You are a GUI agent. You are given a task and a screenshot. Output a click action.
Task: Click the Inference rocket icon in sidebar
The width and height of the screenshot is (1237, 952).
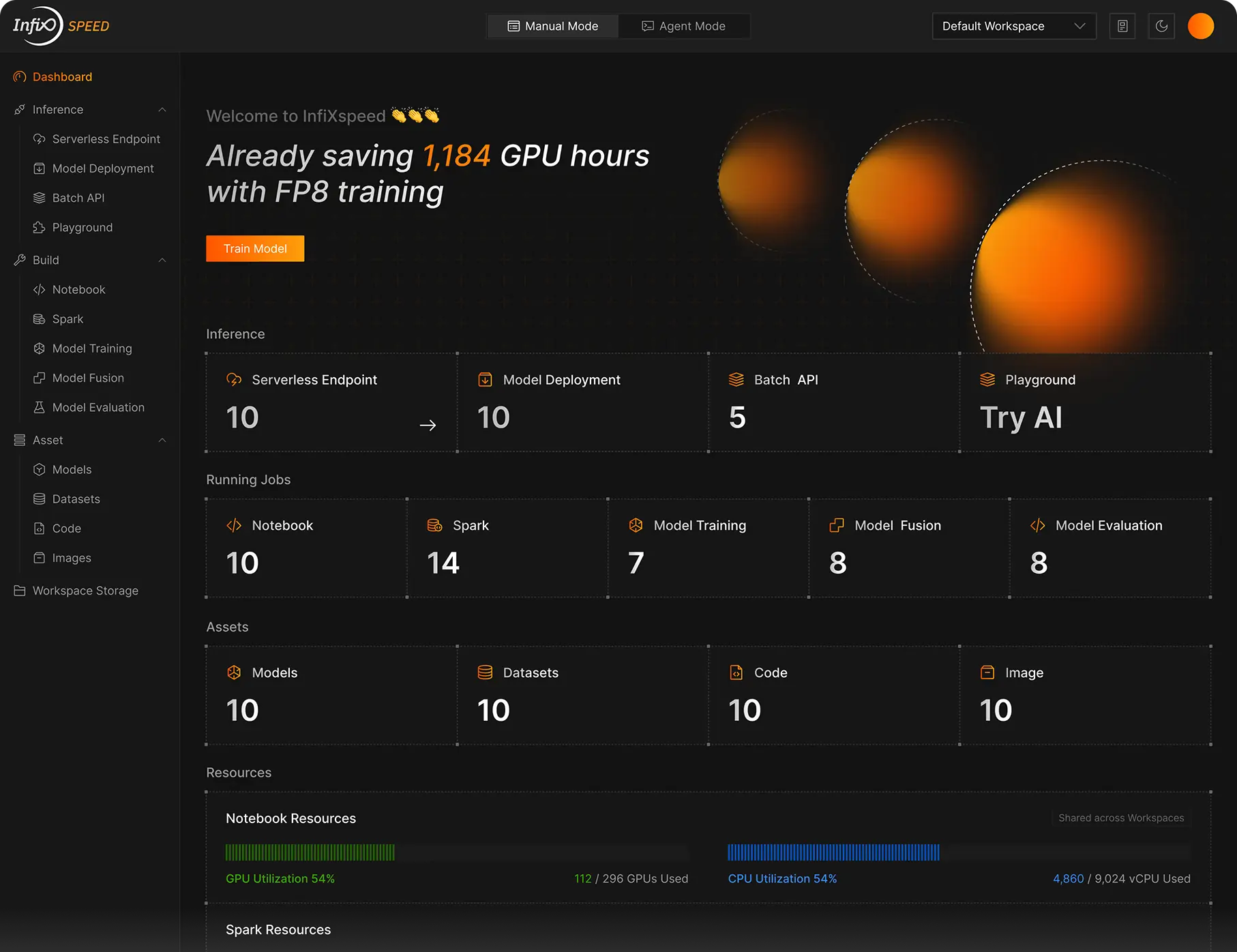[x=20, y=110]
